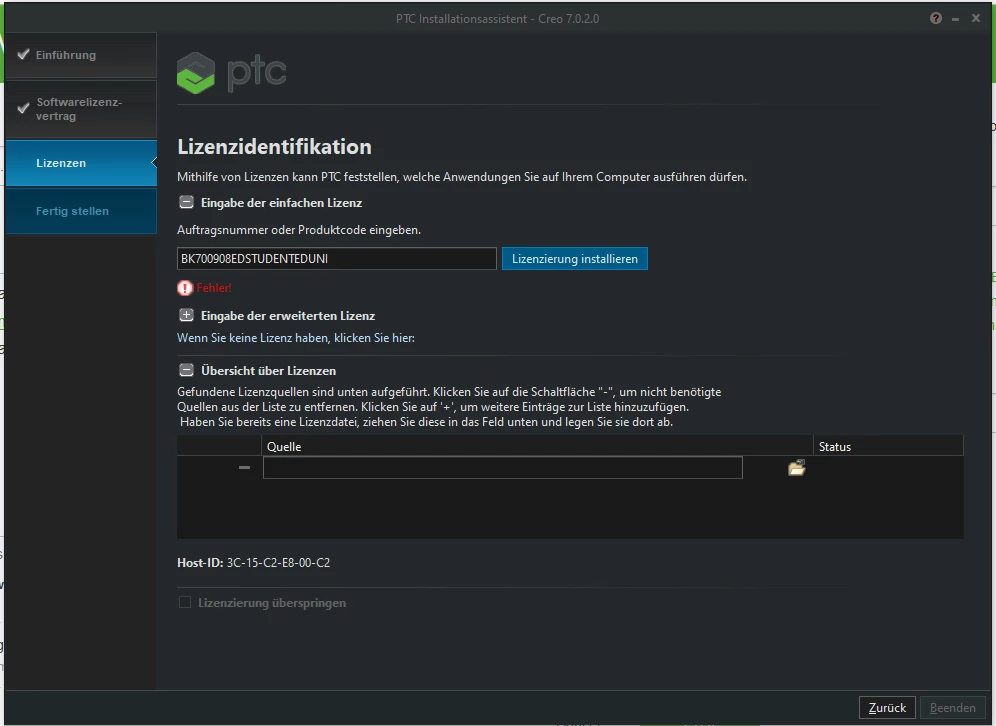This screenshot has height=726, width=996.
Task: Focus the Quelle license source field
Action: [502, 467]
